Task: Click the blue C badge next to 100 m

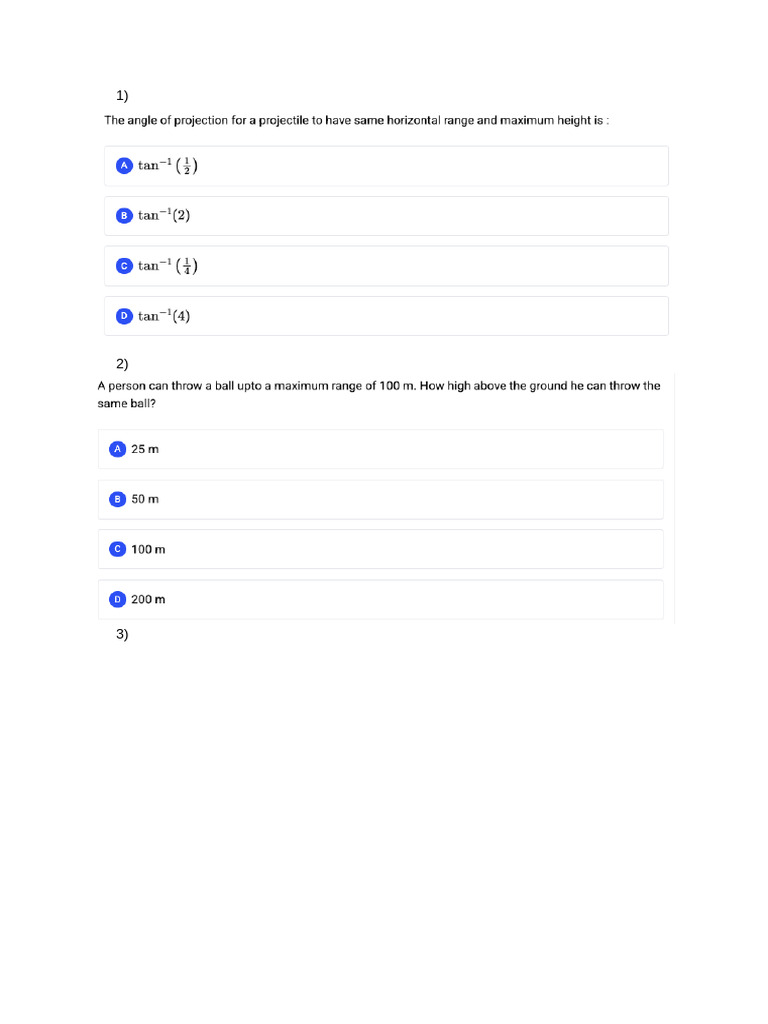Action: 117,549
